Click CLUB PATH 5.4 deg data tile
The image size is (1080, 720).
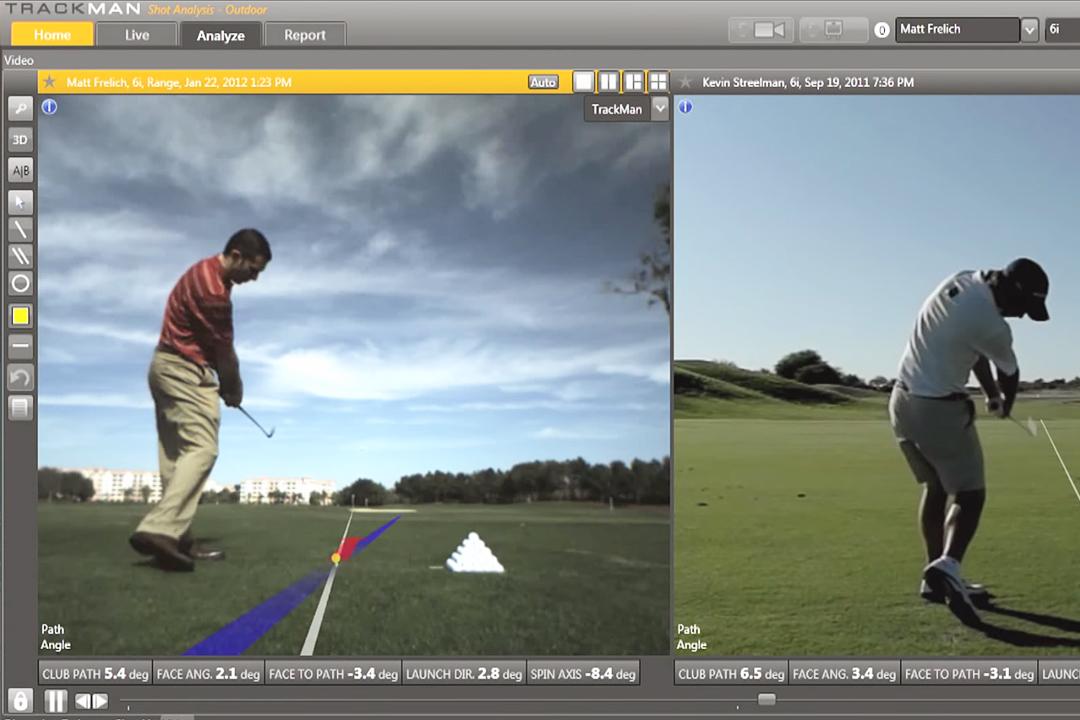point(95,674)
